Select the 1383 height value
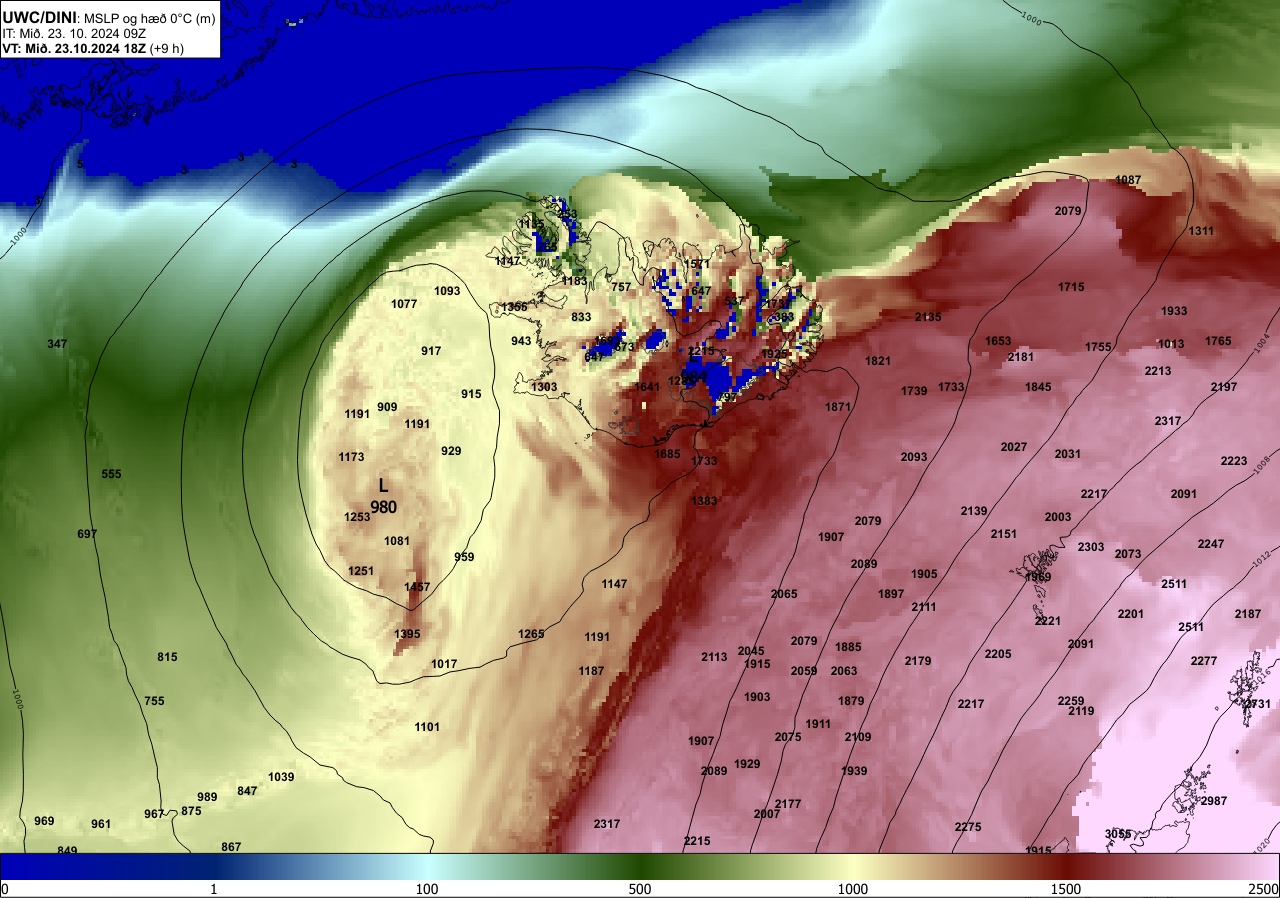 click(x=704, y=501)
